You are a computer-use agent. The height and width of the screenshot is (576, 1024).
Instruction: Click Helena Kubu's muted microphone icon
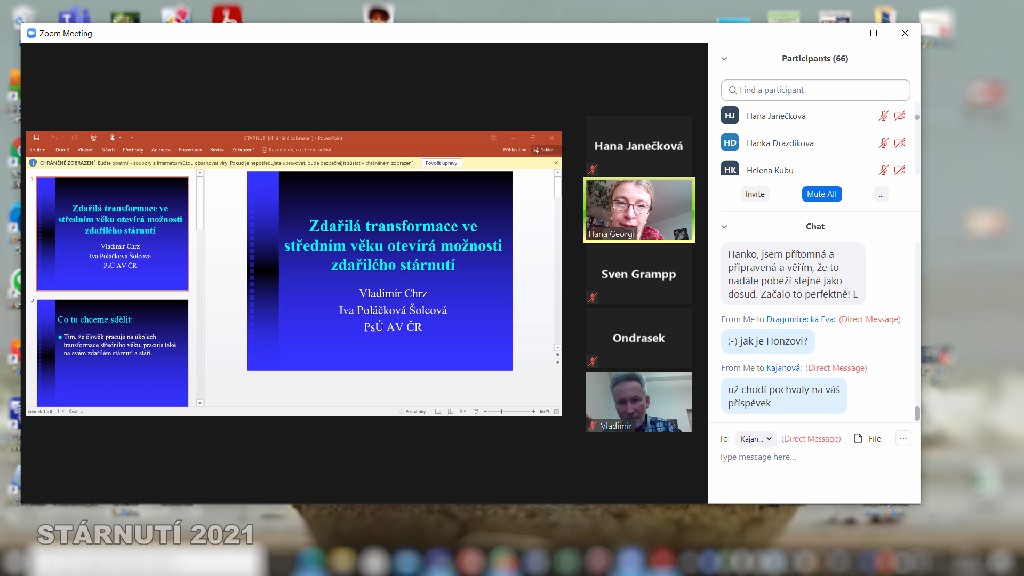[x=883, y=170]
